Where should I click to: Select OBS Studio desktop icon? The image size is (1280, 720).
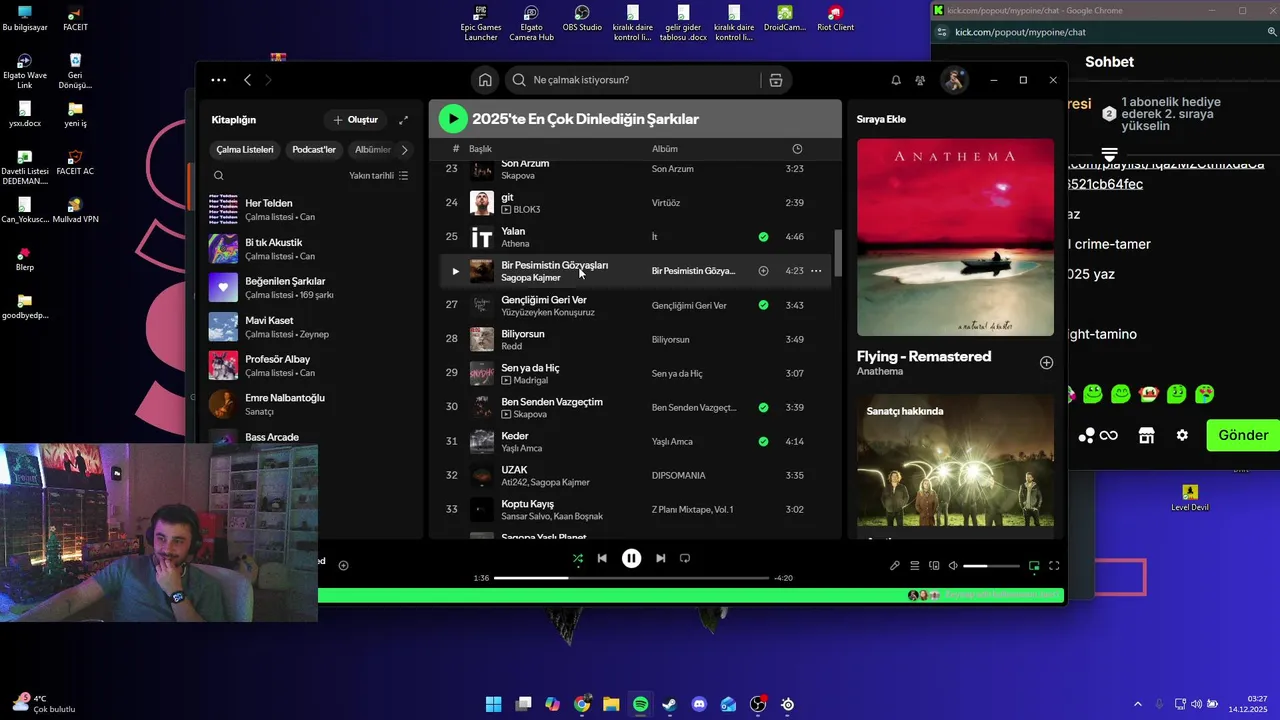[582, 18]
